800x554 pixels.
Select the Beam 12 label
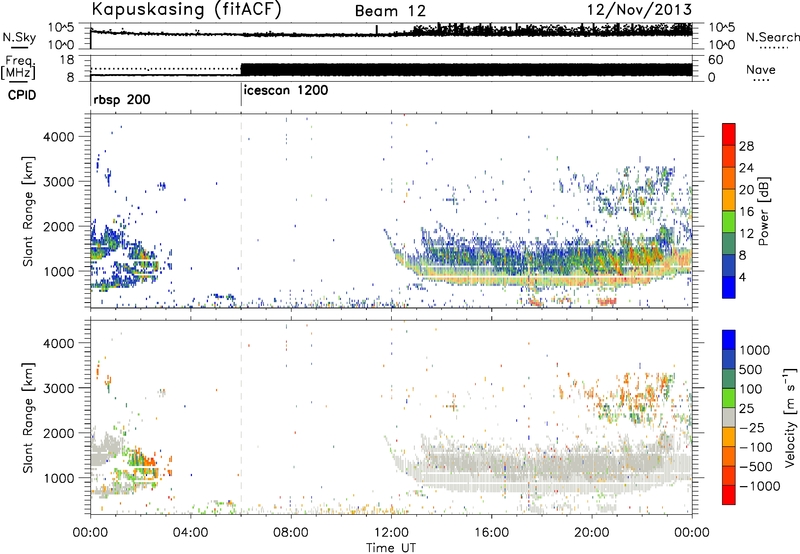click(x=390, y=11)
